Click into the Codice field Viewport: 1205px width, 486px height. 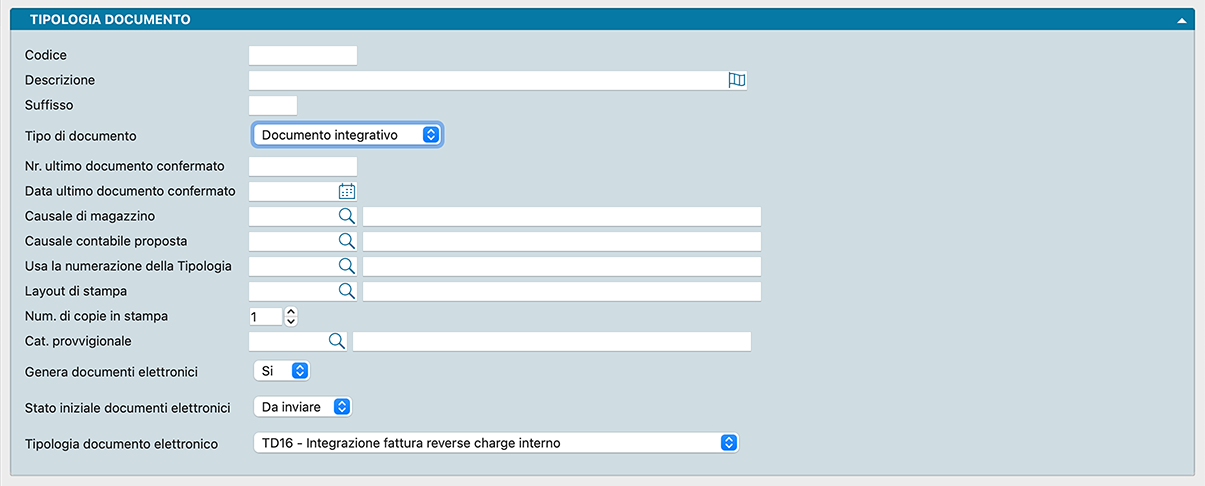[302, 56]
